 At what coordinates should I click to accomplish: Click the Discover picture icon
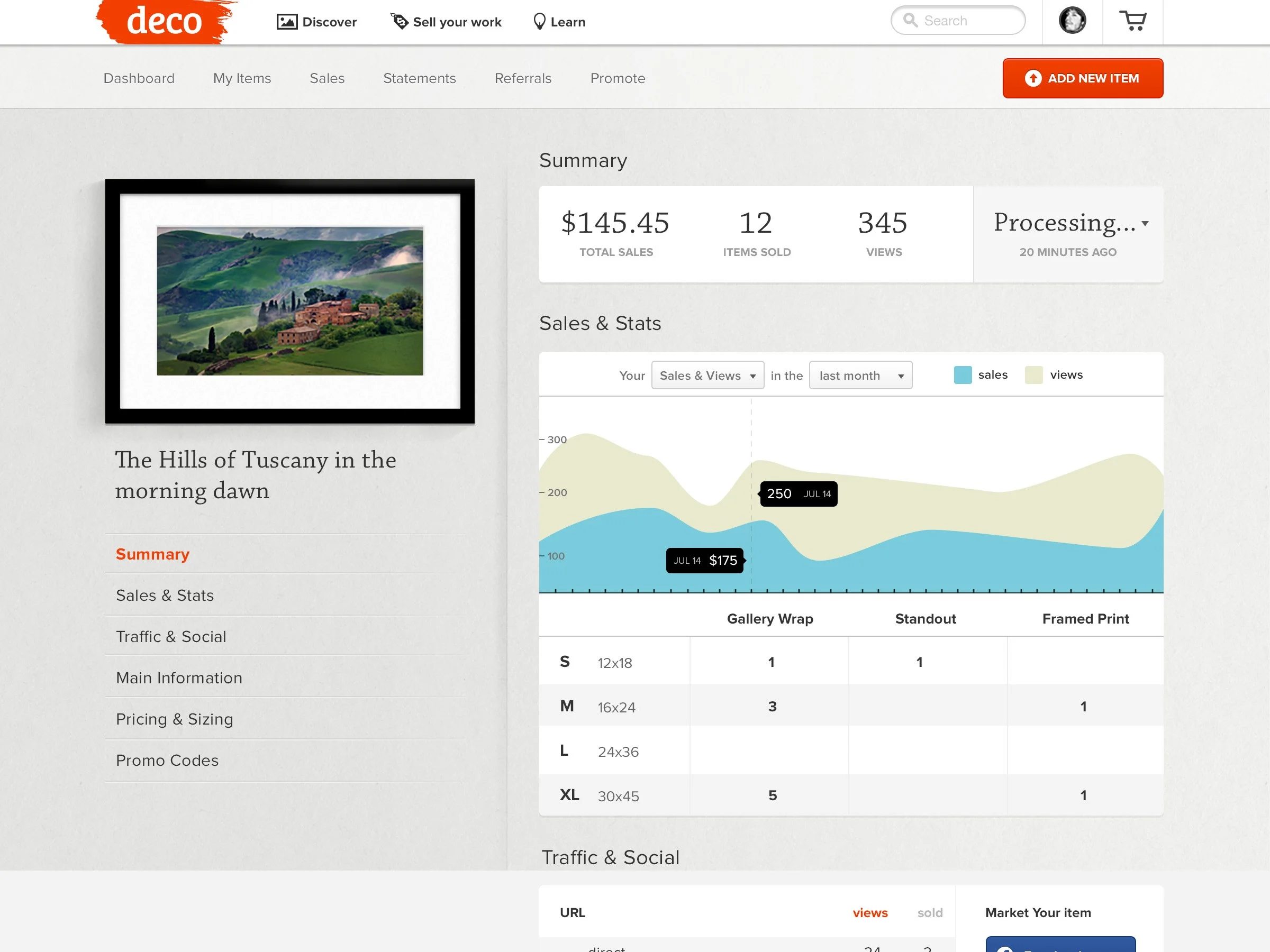tap(286, 22)
